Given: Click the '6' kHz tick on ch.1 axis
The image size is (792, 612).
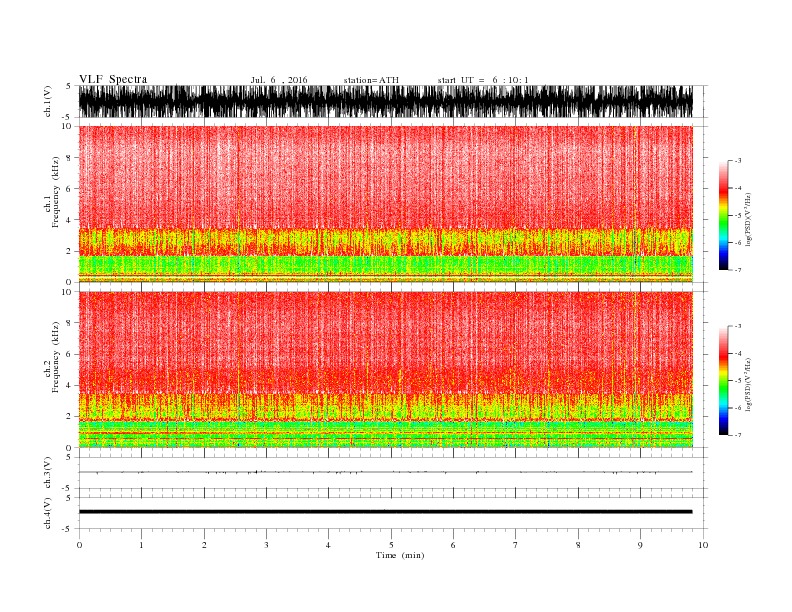Looking at the screenshot, I should pos(70,189).
